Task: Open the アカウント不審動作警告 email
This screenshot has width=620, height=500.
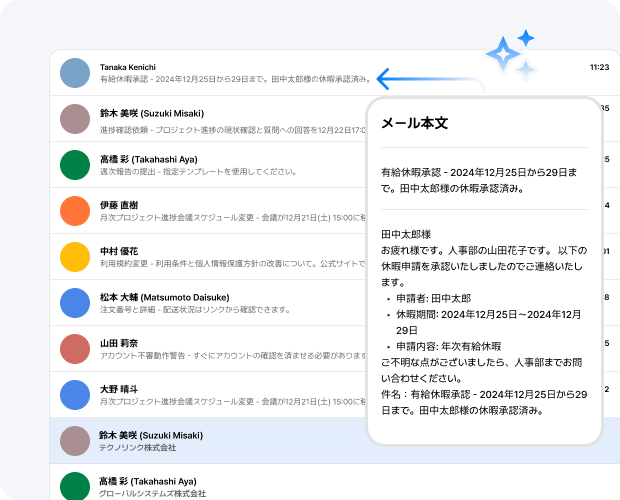Action: pyautogui.click(x=230, y=355)
